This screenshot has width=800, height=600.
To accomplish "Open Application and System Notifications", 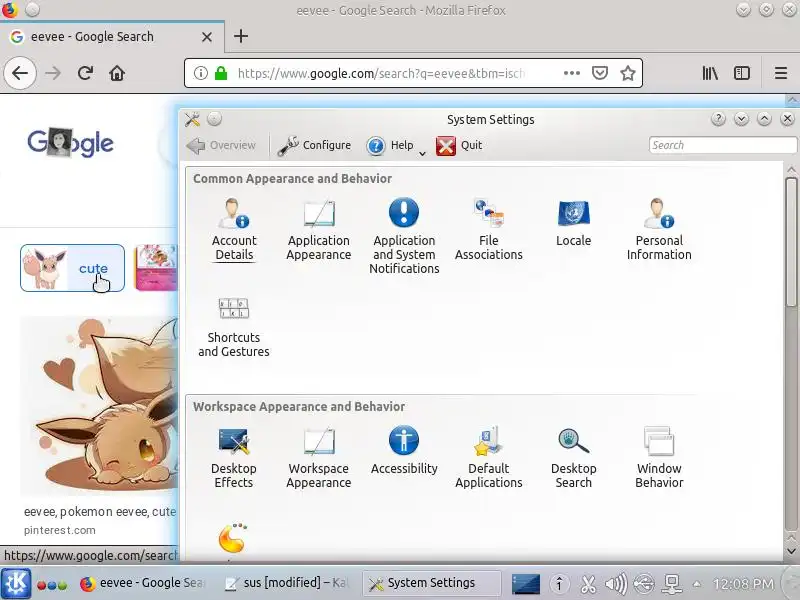I will coord(404,236).
